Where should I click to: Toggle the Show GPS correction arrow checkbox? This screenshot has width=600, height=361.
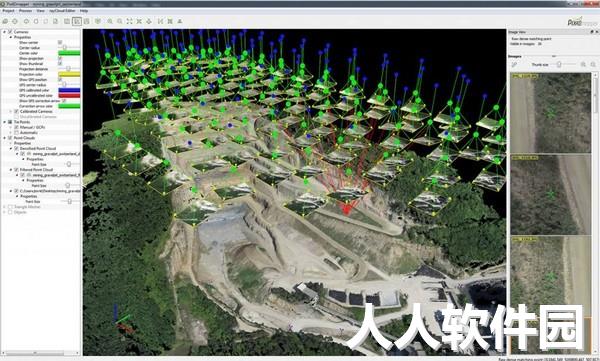click(64, 101)
